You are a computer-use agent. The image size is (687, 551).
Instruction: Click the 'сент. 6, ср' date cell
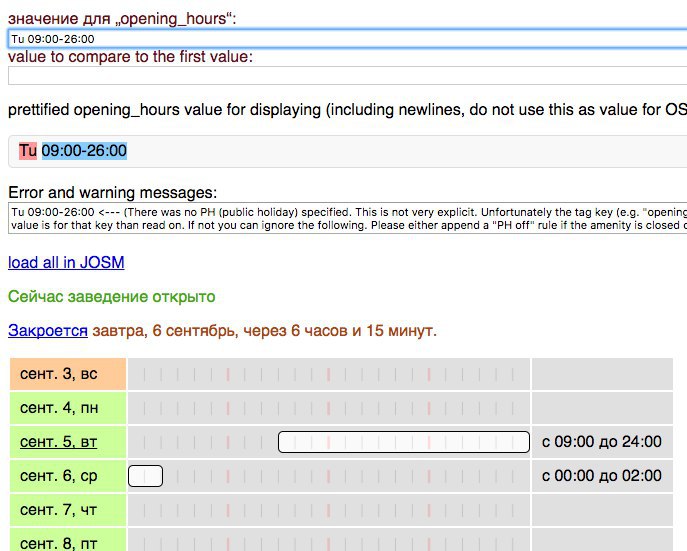tap(68, 476)
